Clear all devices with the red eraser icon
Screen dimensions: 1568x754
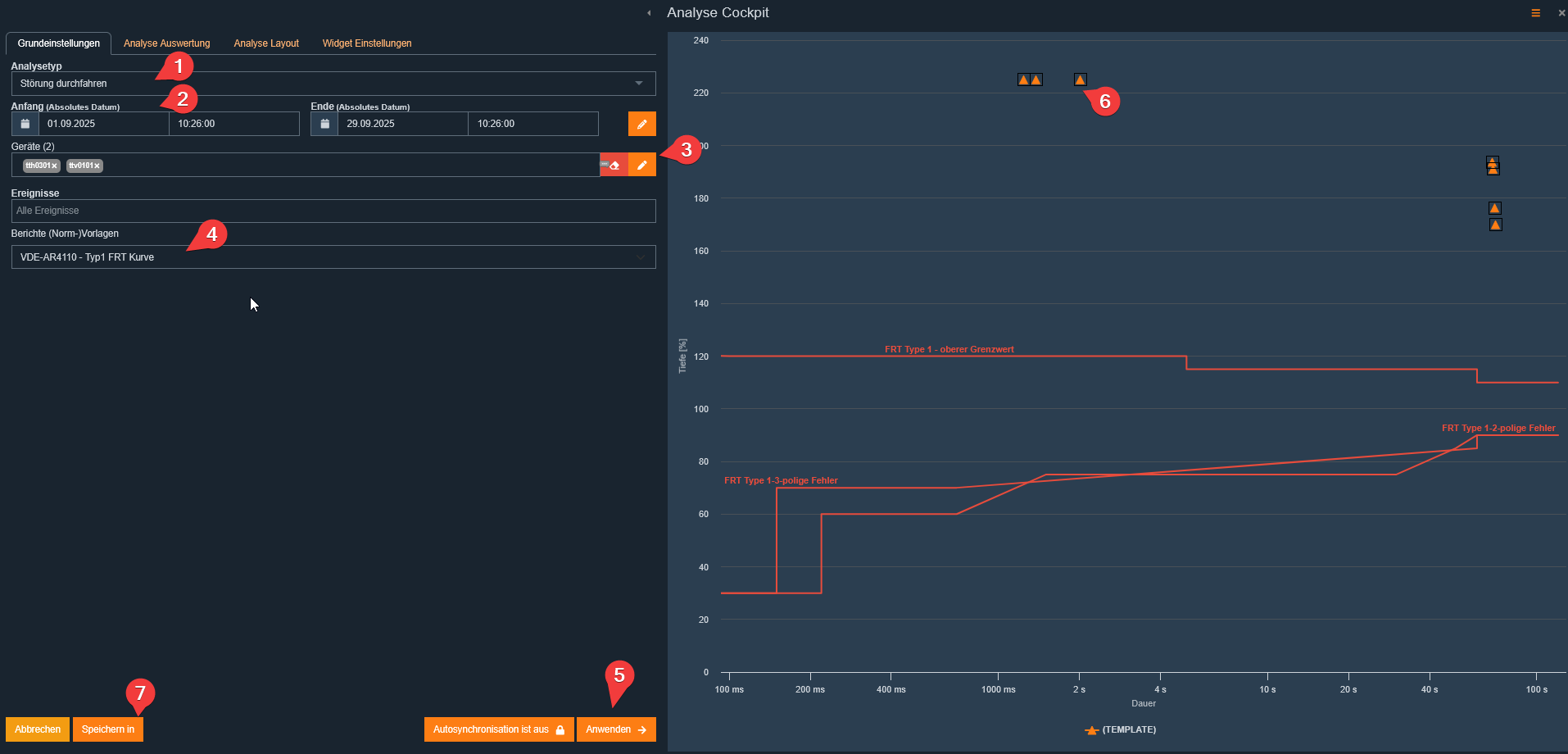tap(614, 165)
